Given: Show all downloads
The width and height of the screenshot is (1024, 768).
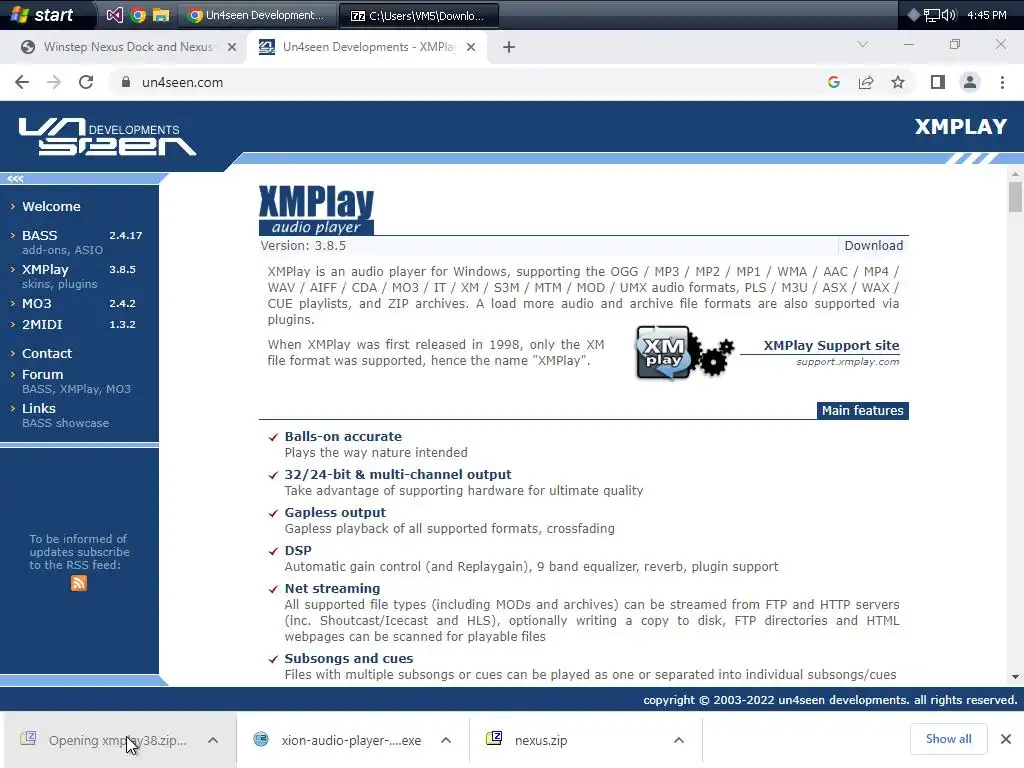Looking at the screenshot, I should (x=948, y=739).
